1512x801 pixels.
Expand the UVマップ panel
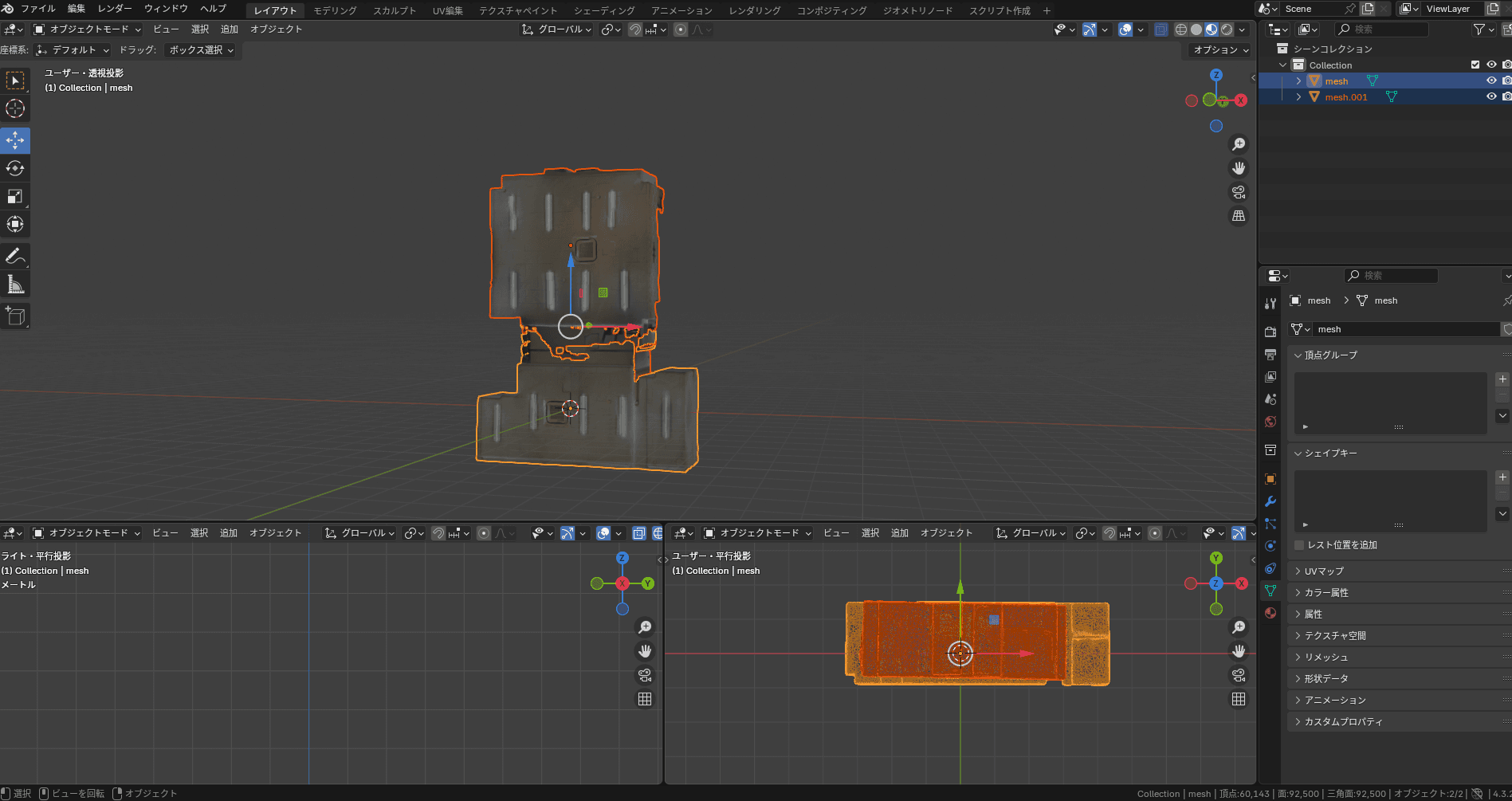1324,571
